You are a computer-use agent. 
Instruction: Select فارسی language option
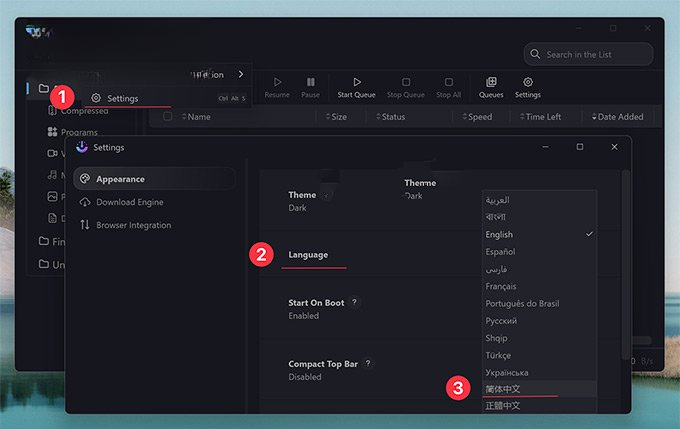tap(539, 269)
